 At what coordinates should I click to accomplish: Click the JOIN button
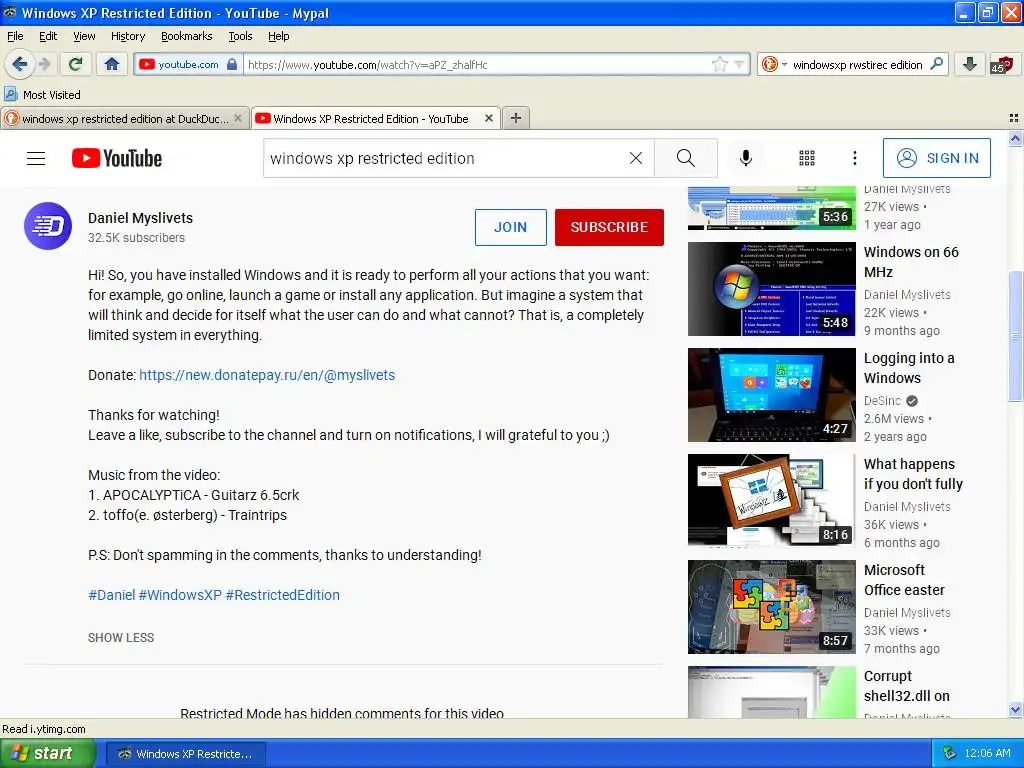tap(511, 227)
